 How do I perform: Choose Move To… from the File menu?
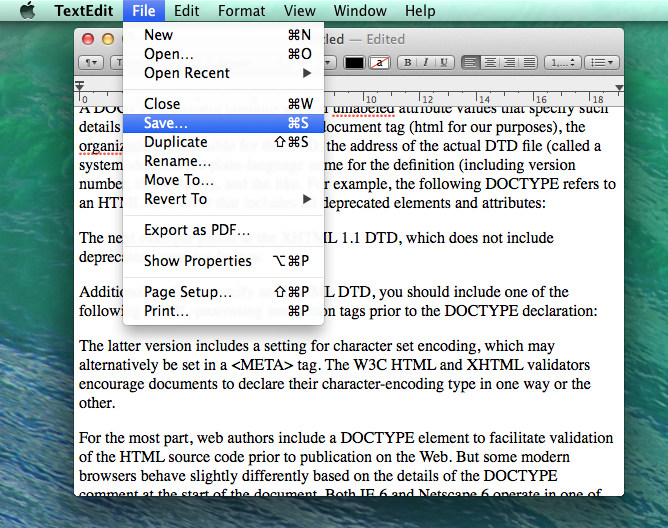pyautogui.click(x=223, y=180)
